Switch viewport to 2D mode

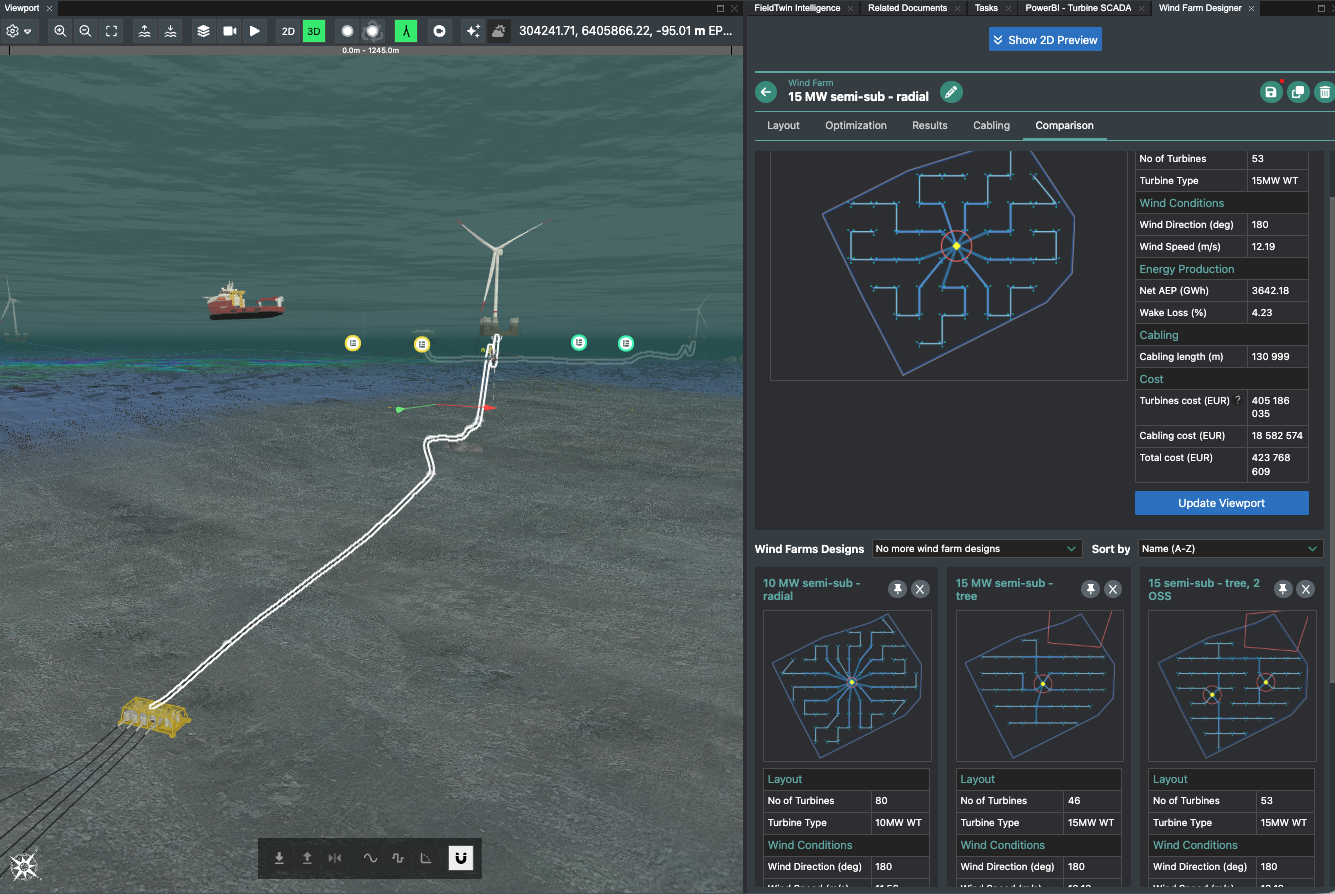[x=288, y=31]
